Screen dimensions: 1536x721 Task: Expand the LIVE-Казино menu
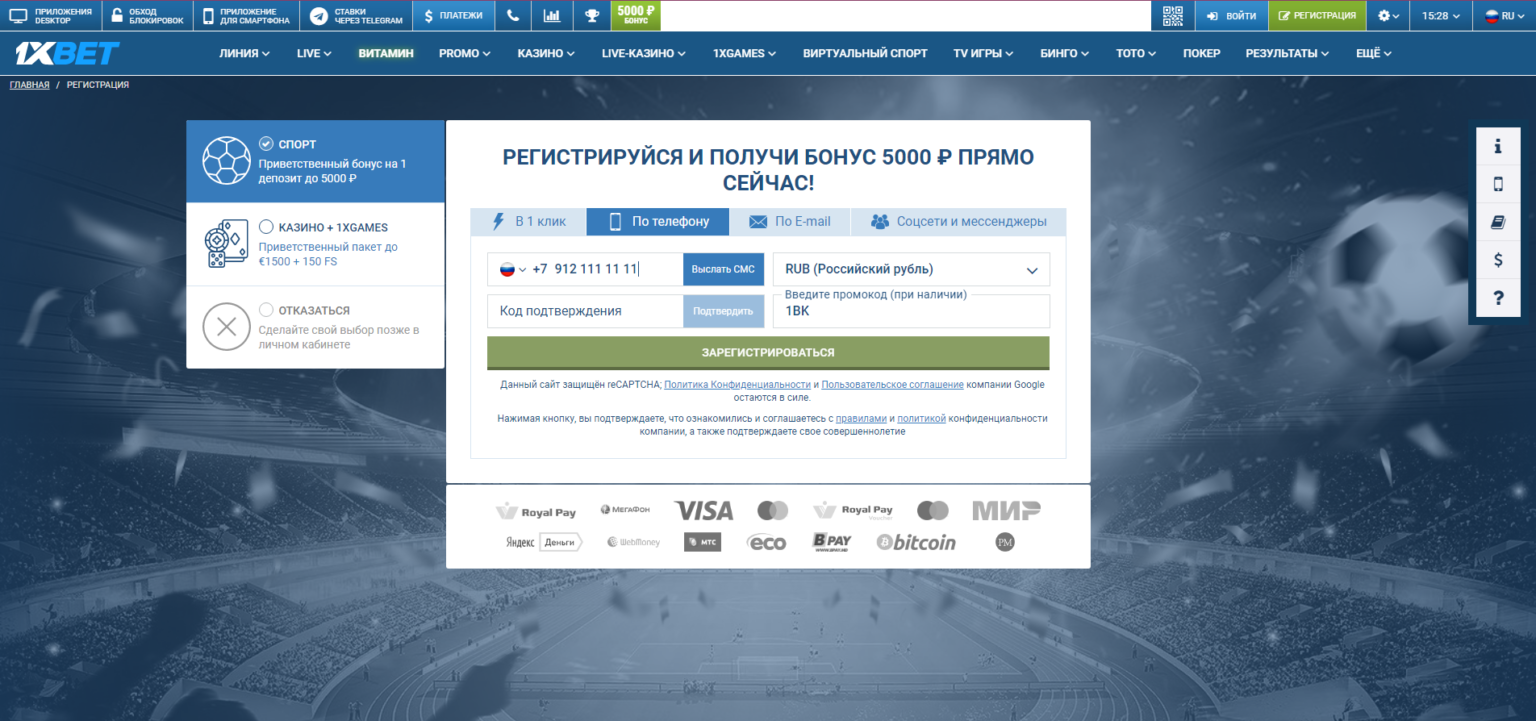[x=644, y=53]
